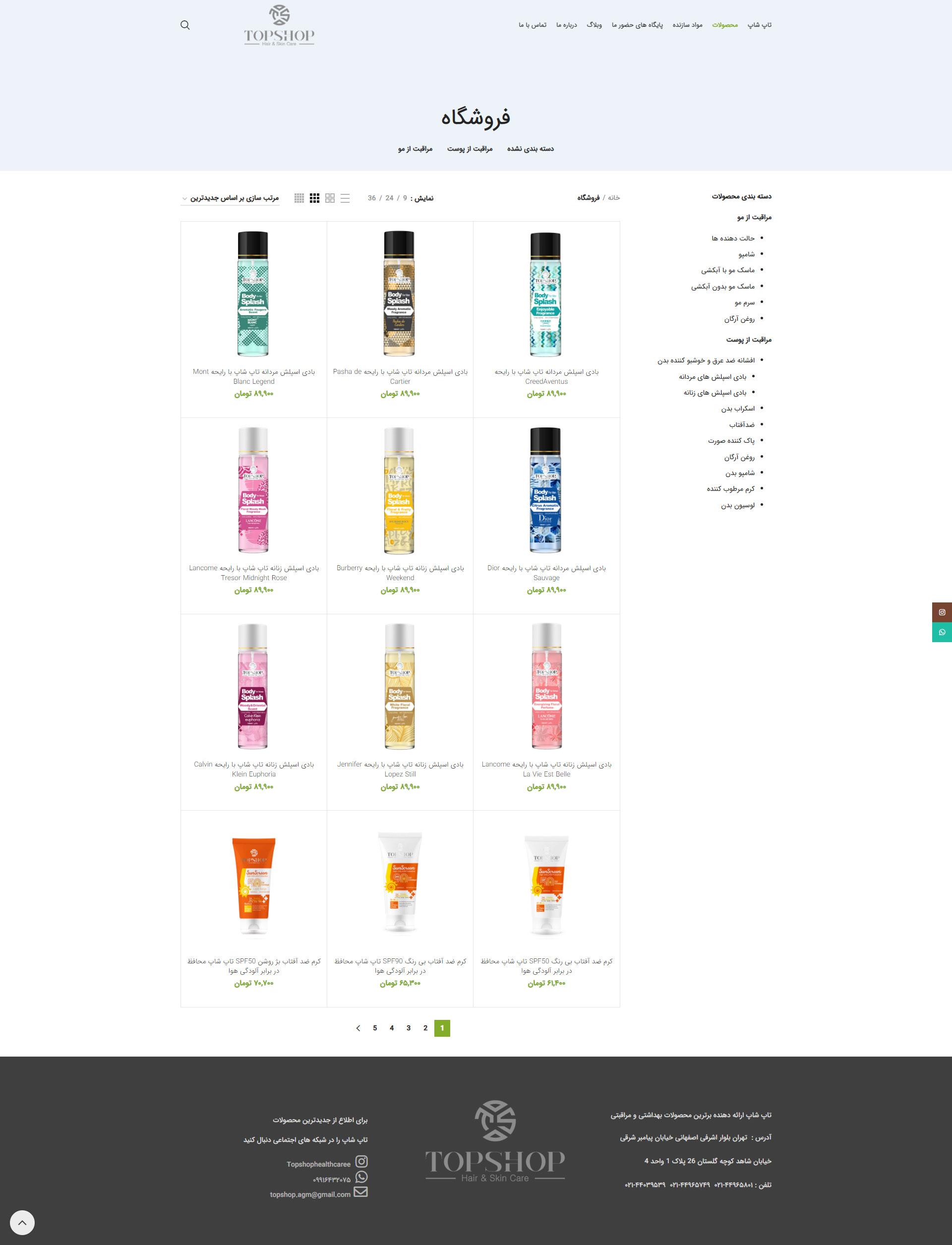
Task: Open WhatsApp from the side floating button
Action: tap(941, 632)
